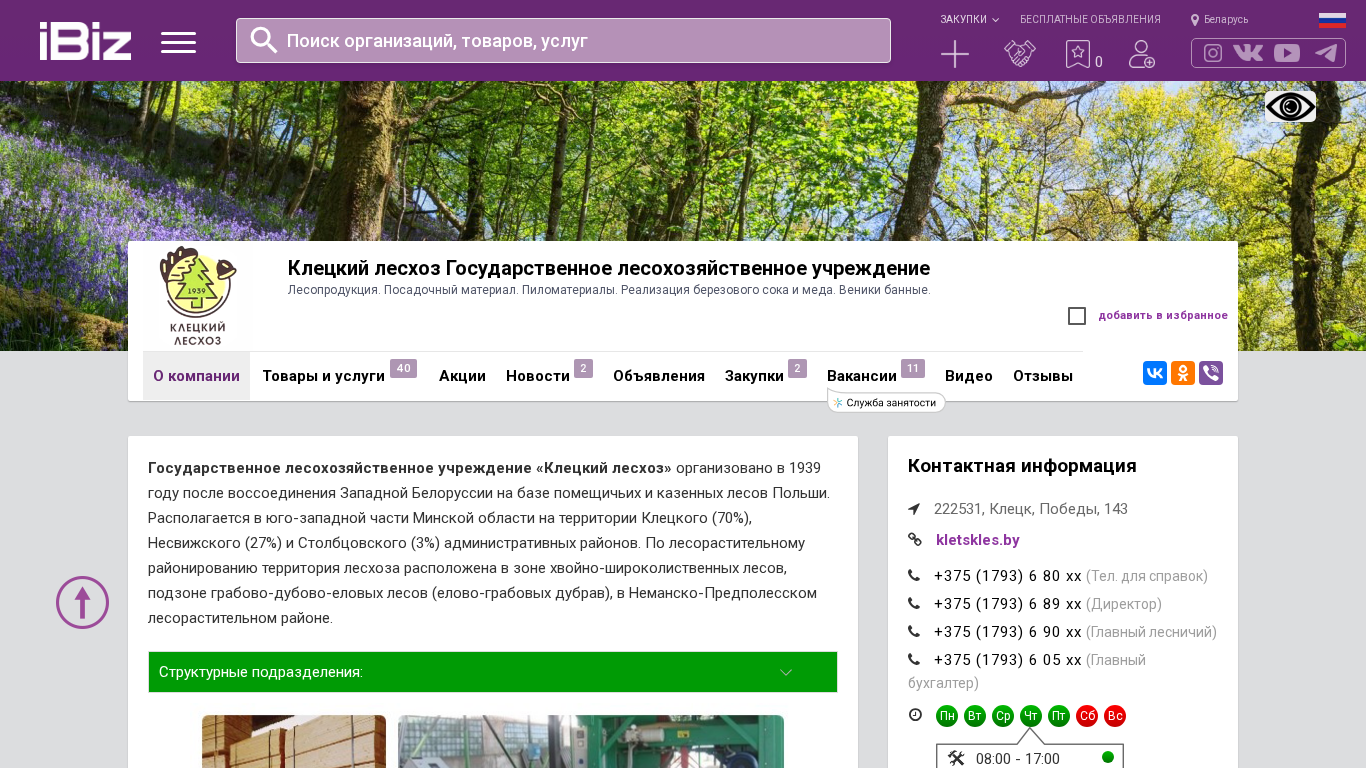Click the handshake deals icon
Image resolution: width=1366 pixels, height=768 pixels.
pyautogui.click(x=1019, y=54)
